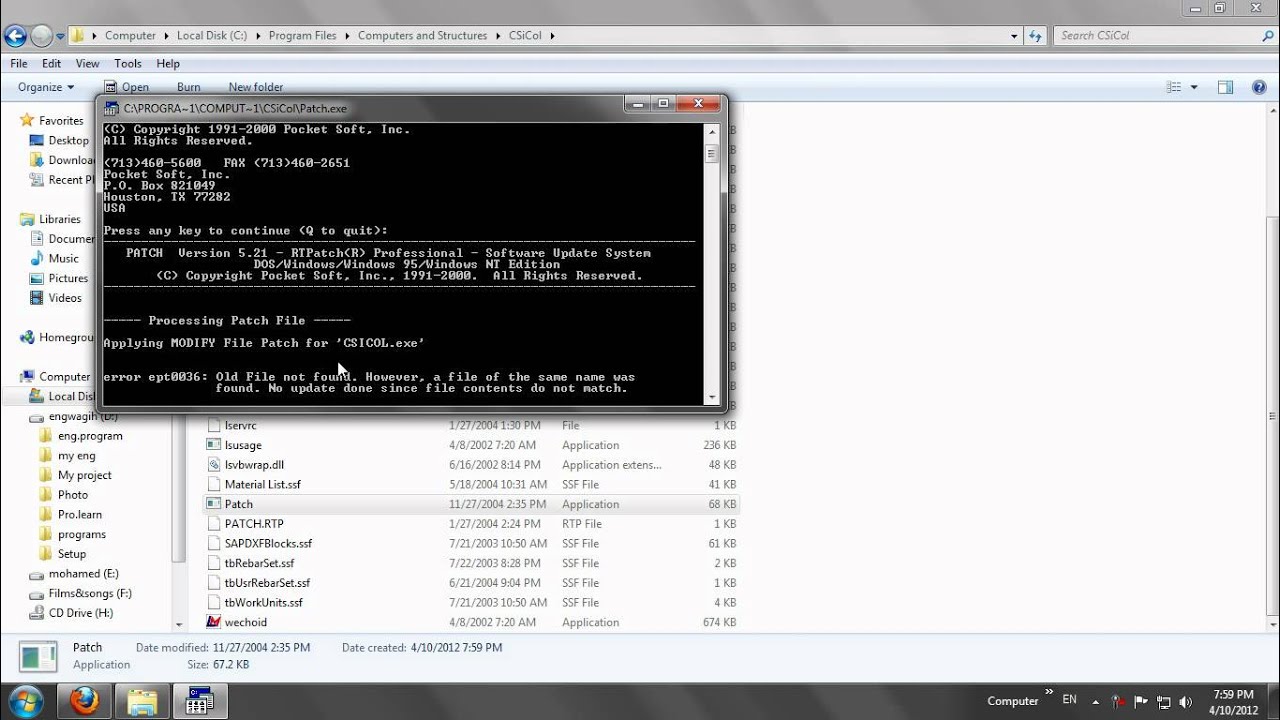Click the wechoid application icon

[x=213, y=622]
